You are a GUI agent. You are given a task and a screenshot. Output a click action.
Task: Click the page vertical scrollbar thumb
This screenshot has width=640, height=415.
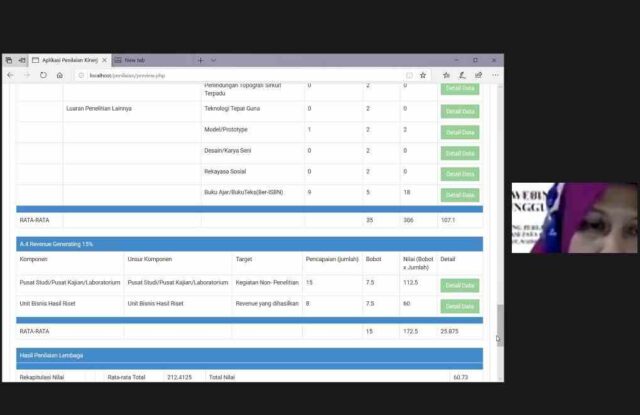(x=500, y=320)
